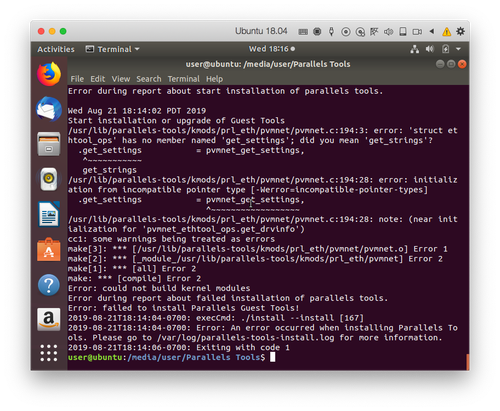Click the Ubuntu wired network status icon
Image resolution: width=500 pixels, height=411 pixels.
click(x=414, y=49)
